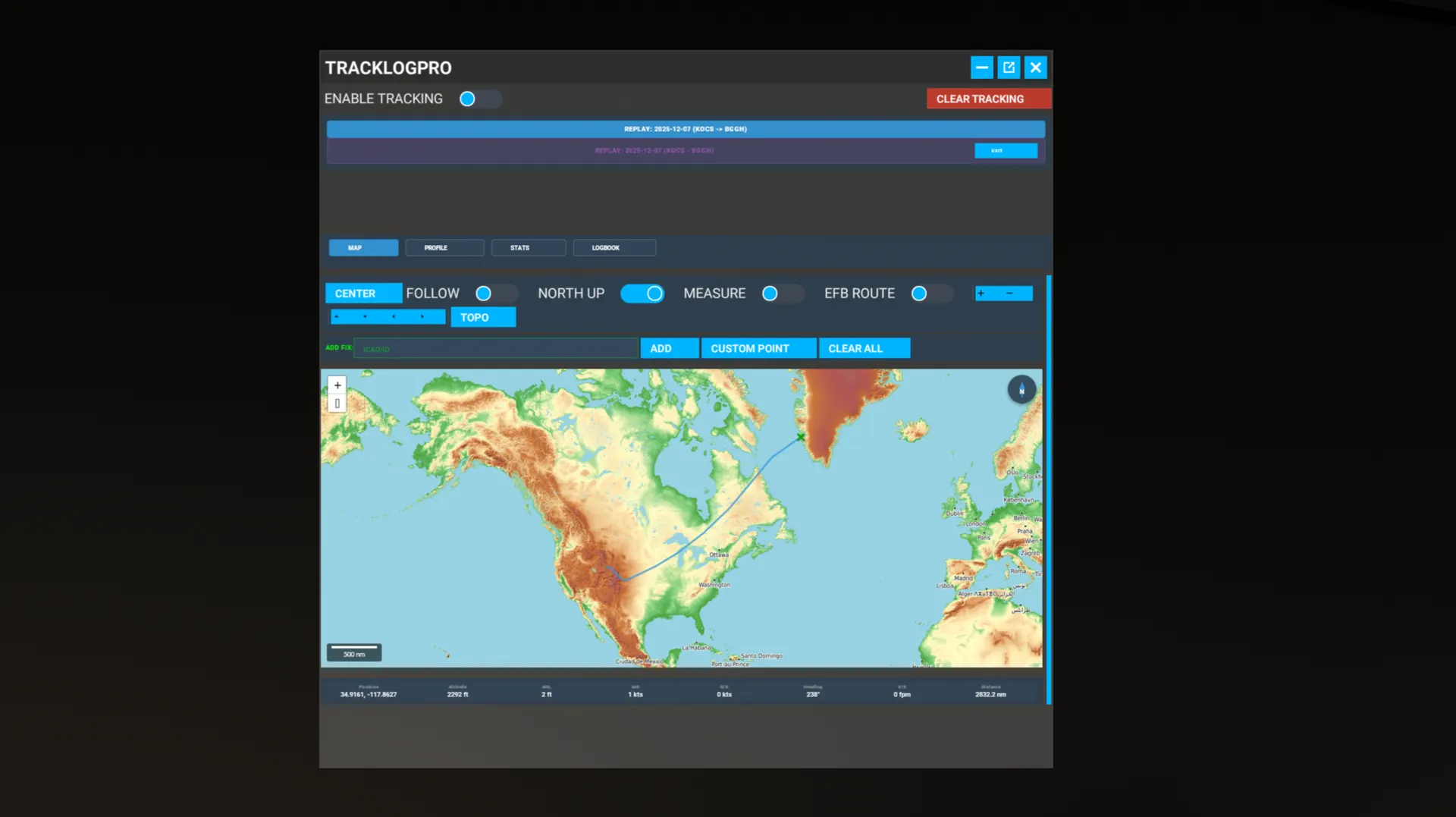This screenshot has width=1456, height=817.
Task: Click the pop-out window icon in title bar
Action: coord(1009,68)
